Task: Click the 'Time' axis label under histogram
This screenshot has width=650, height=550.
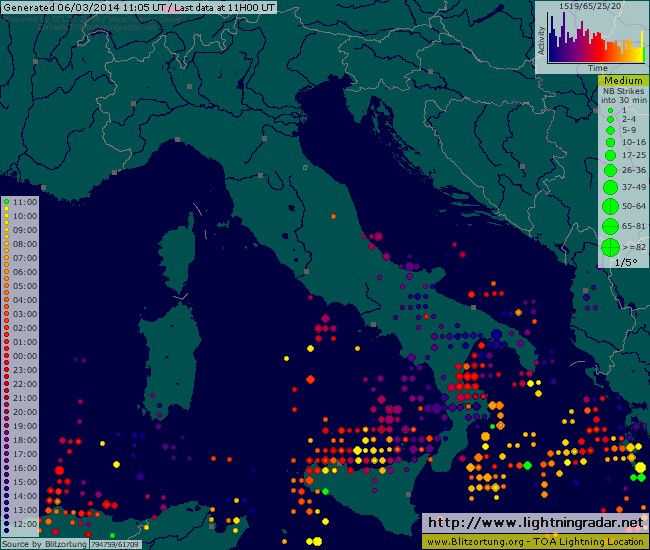Action: (597, 68)
